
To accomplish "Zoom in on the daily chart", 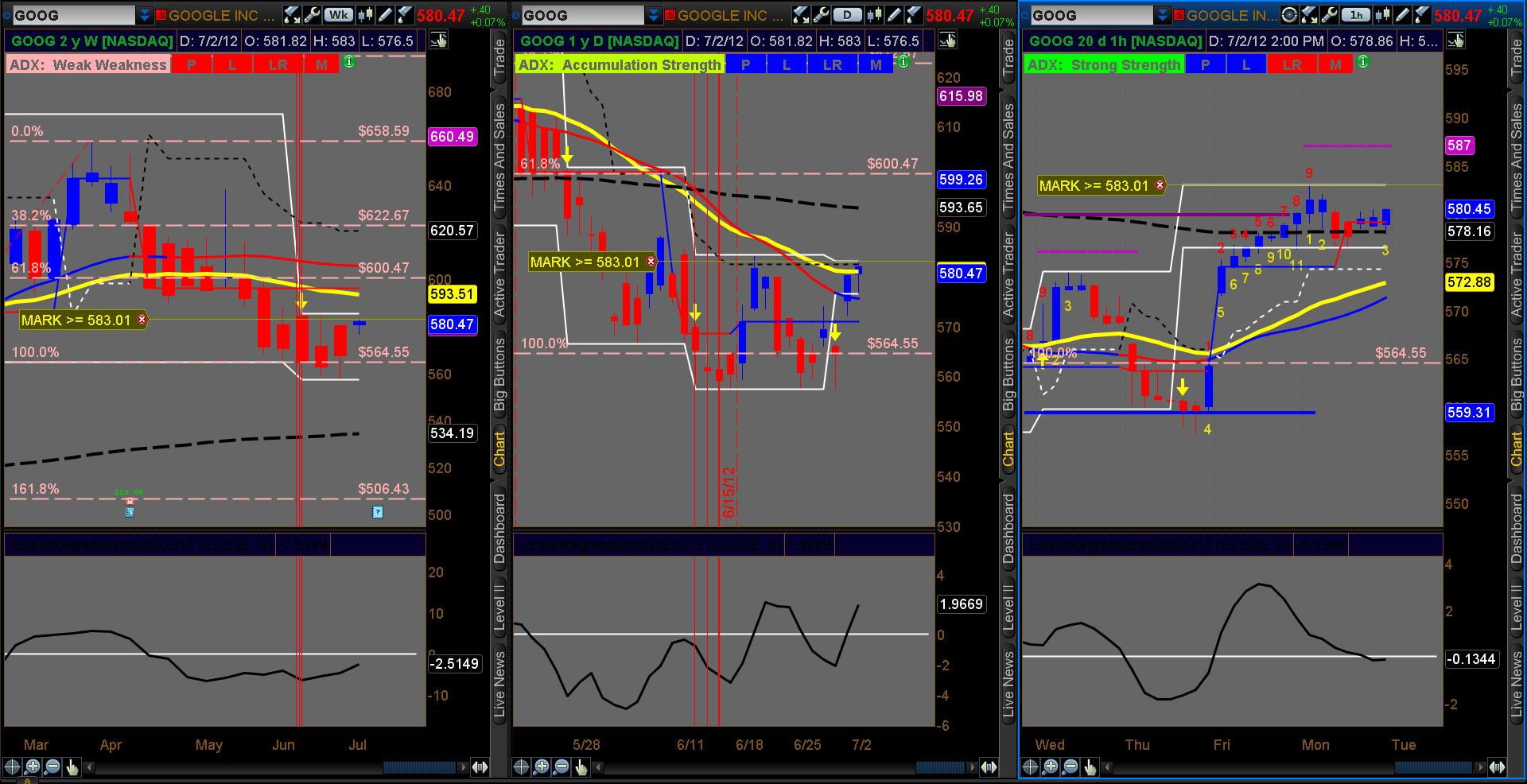I will click(x=541, y=767).
